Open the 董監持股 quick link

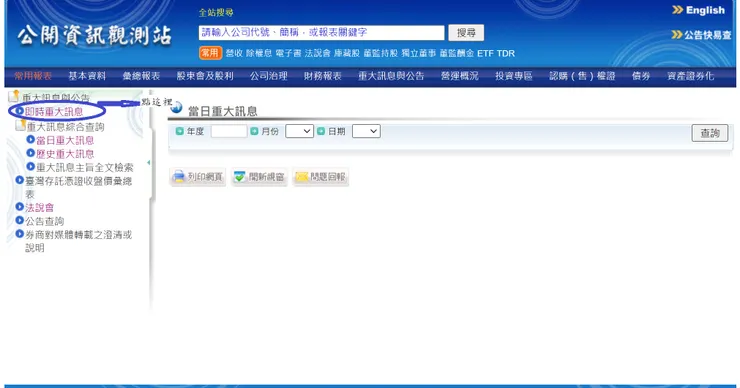(380, 53)
